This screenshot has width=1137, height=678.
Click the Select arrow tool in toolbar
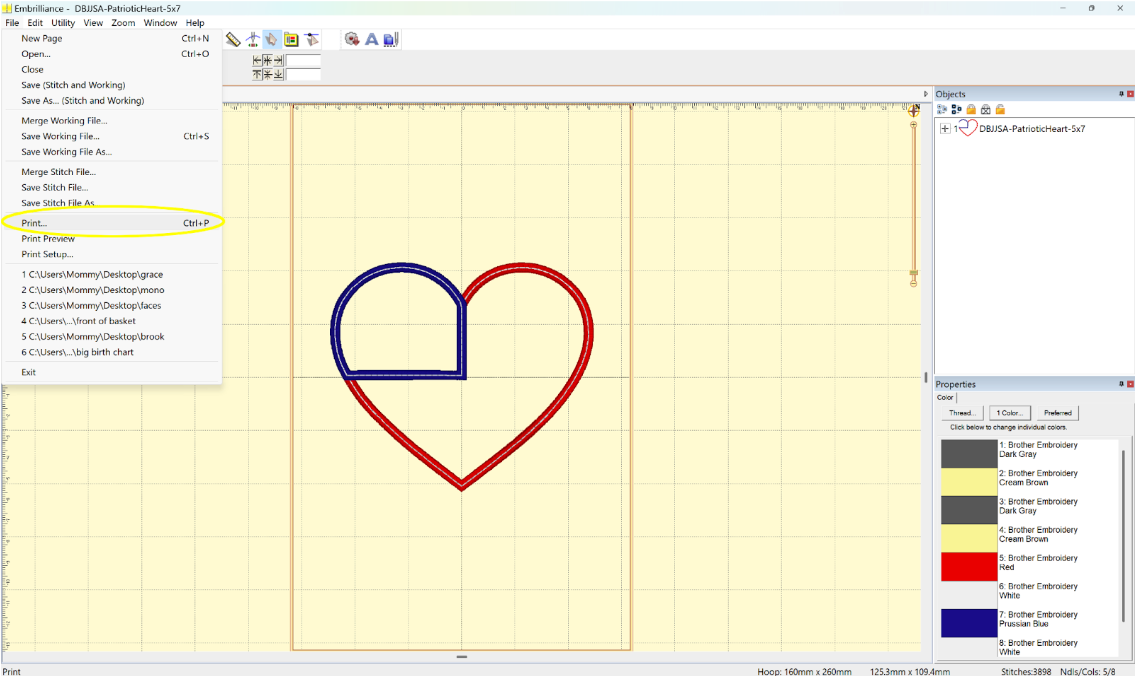pyautogui.click(x=271, y=39)
